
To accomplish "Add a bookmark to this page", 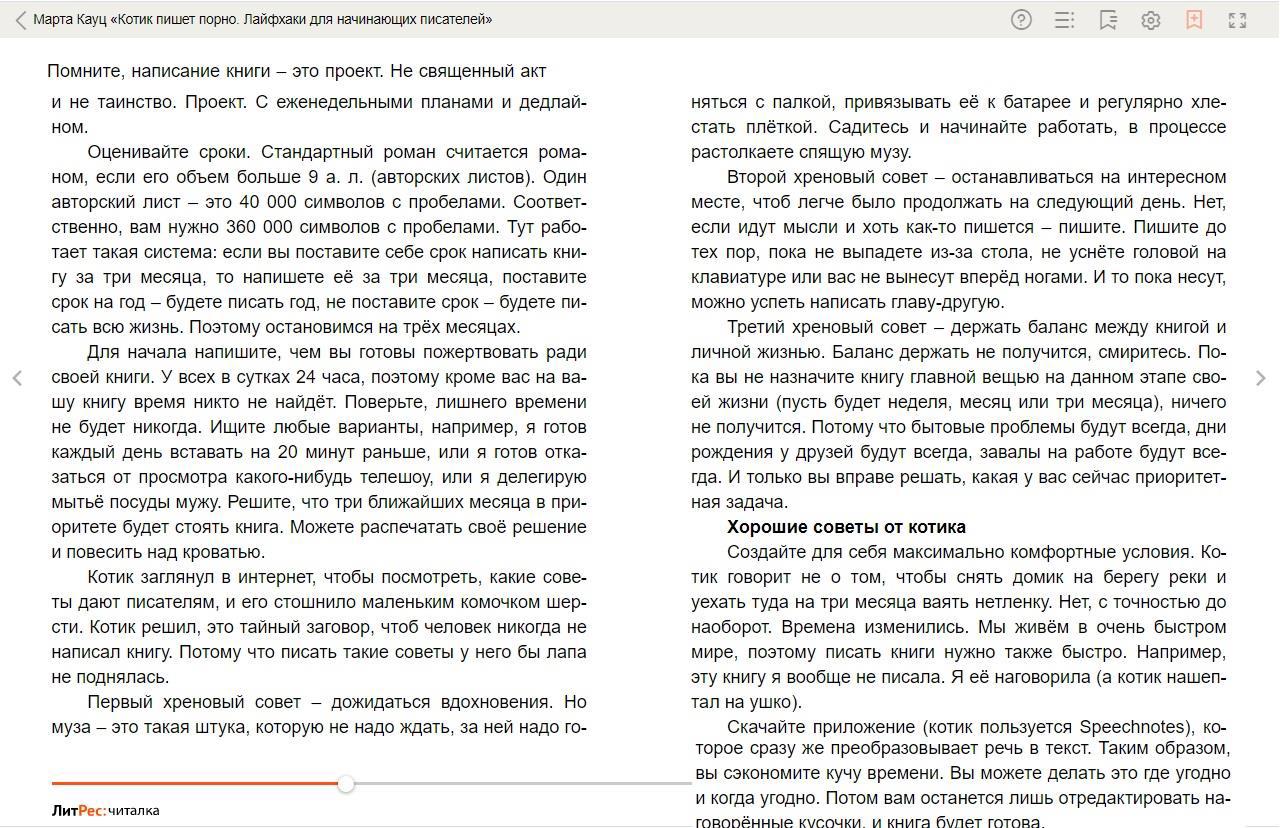I will click(x=1194, y=20).
